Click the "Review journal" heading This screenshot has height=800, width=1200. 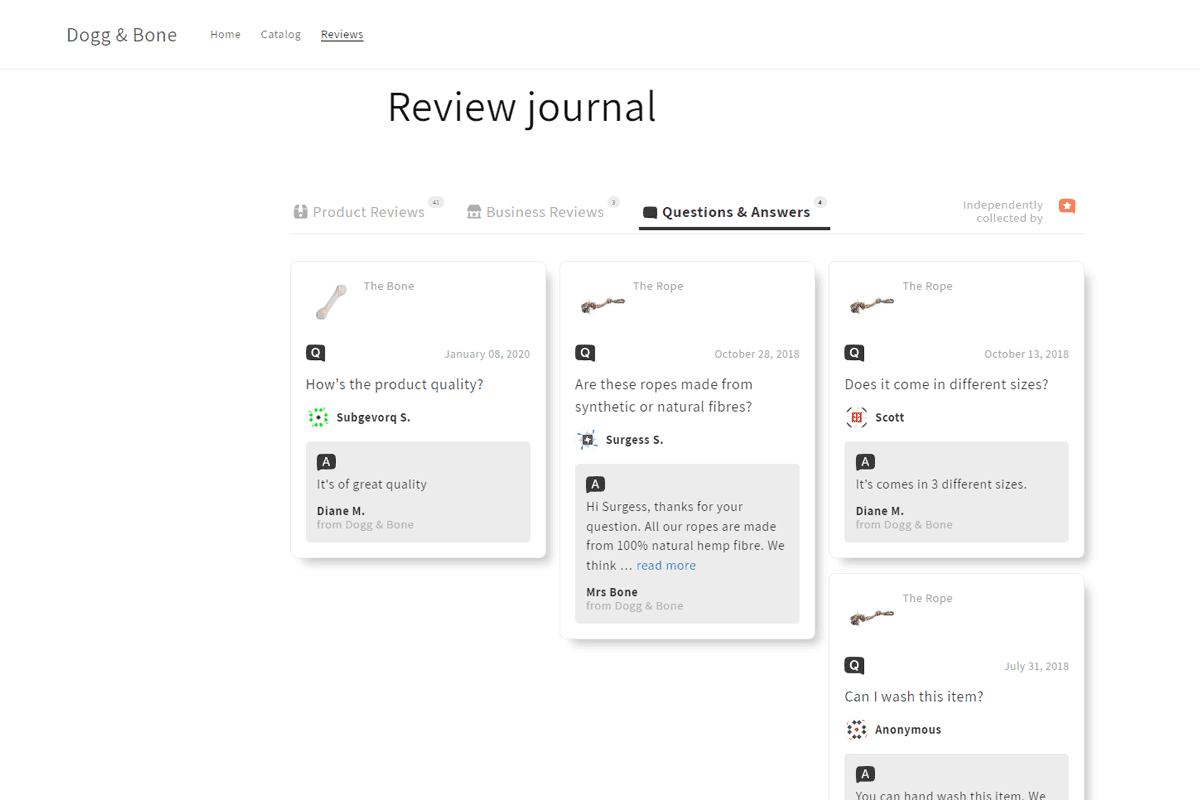click(522, 107)
